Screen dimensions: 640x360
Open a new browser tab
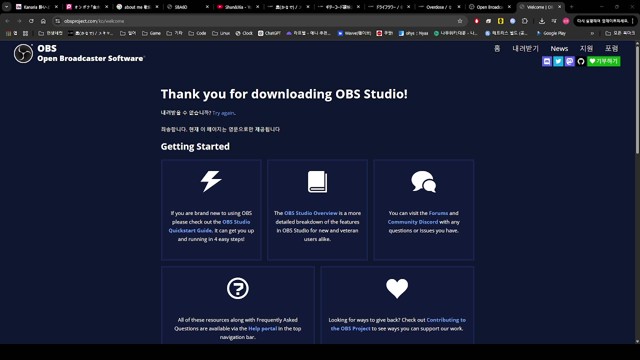coord(571,7)
